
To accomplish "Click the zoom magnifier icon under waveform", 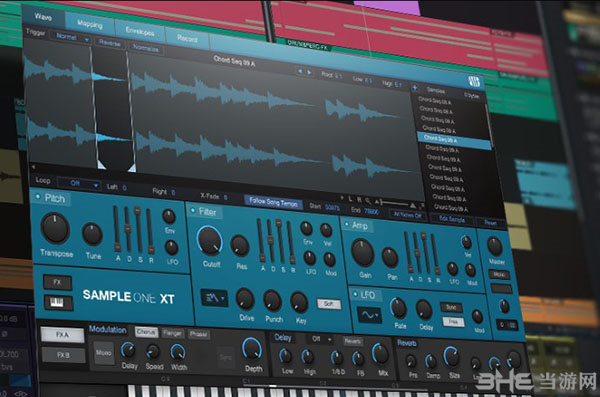I will 368,200.
